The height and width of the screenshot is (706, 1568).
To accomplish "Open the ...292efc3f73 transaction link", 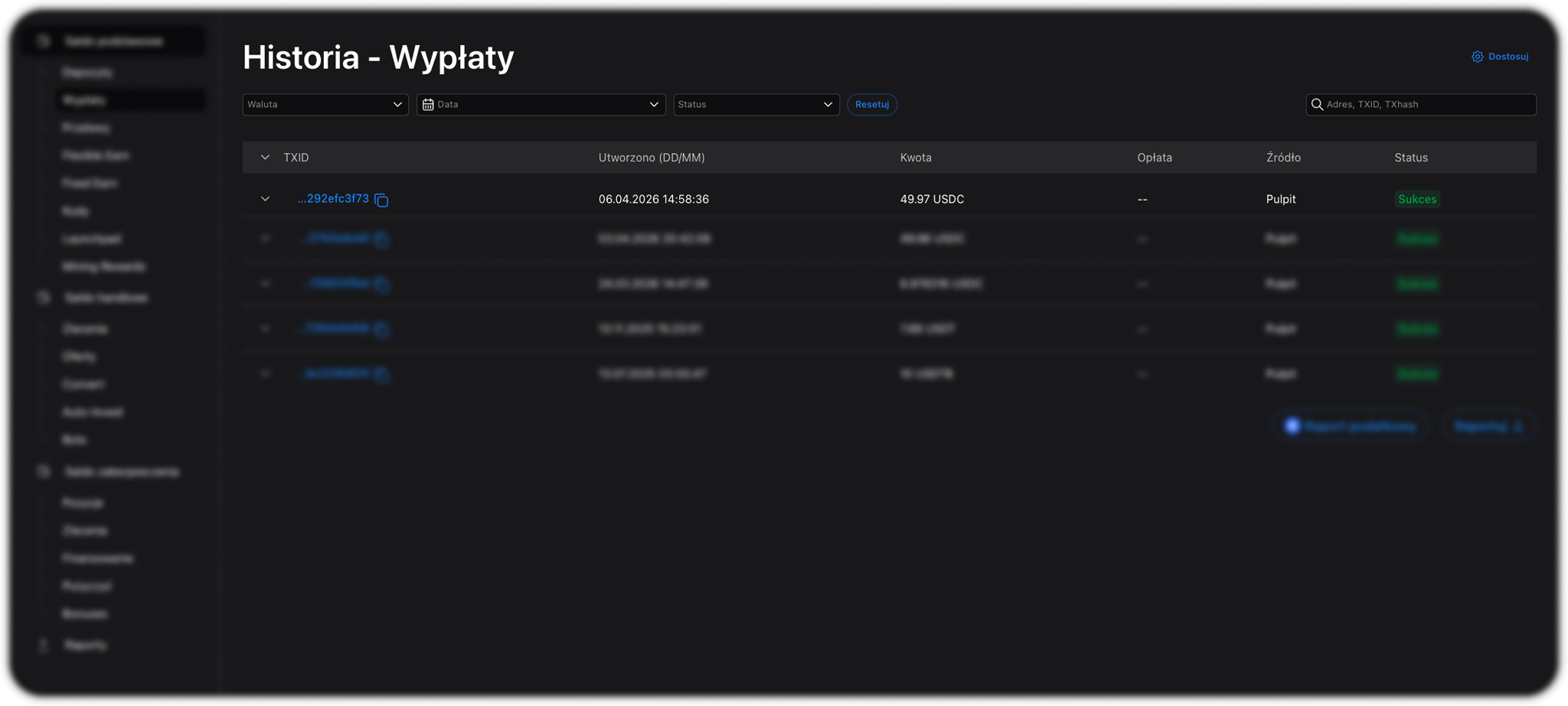I will [333, 198].
